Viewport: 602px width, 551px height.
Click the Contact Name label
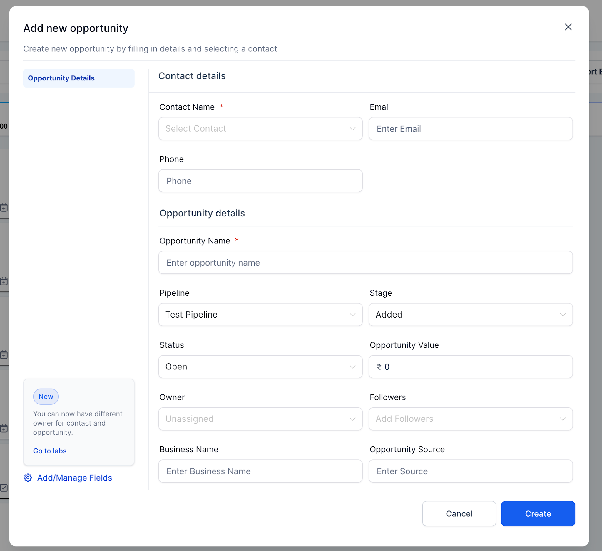[x=187, y=107]
